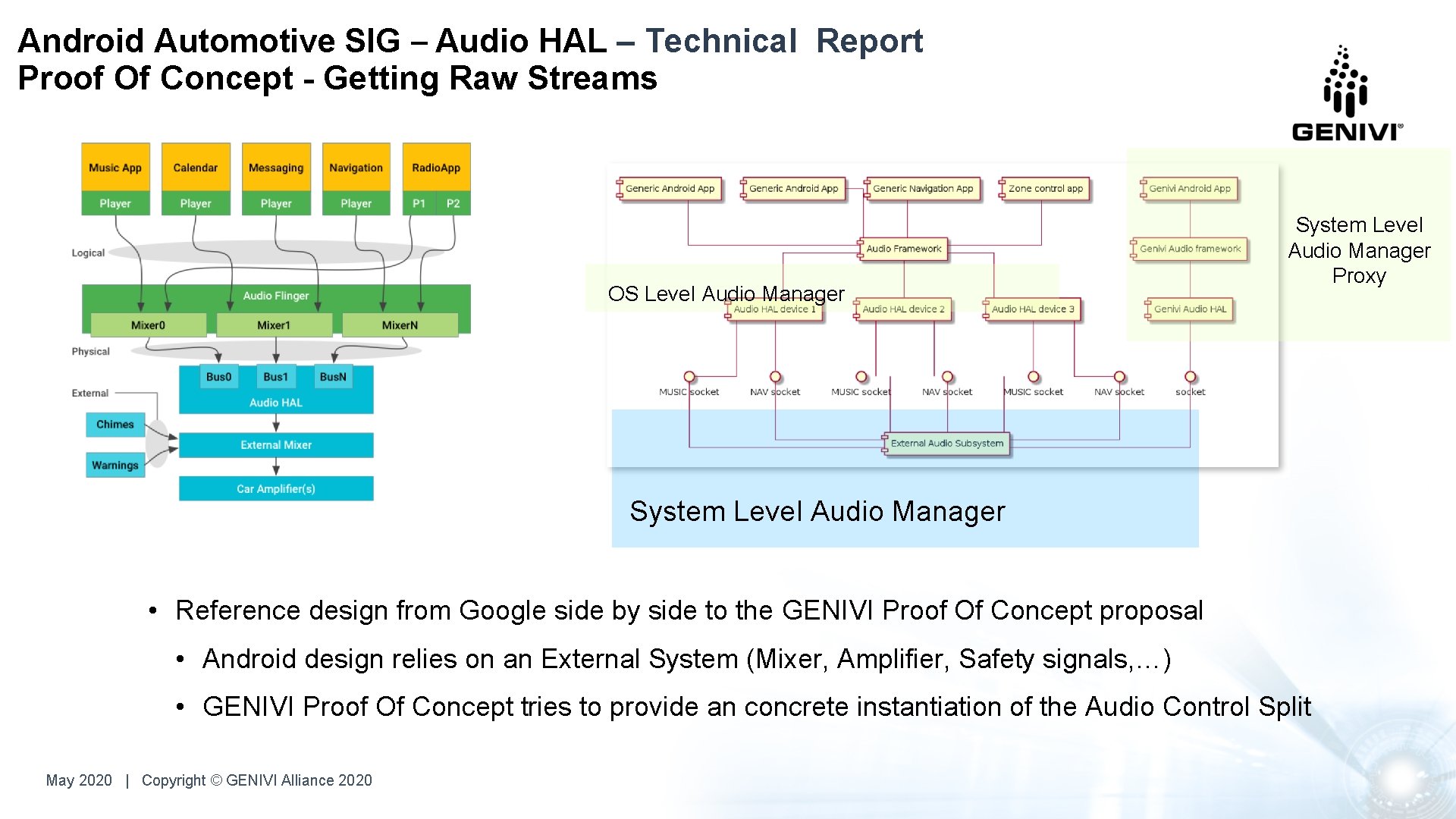This screenshot has width=1456, height=819.
Task: Click the Audio Framework component
Action: click(903, 249)
